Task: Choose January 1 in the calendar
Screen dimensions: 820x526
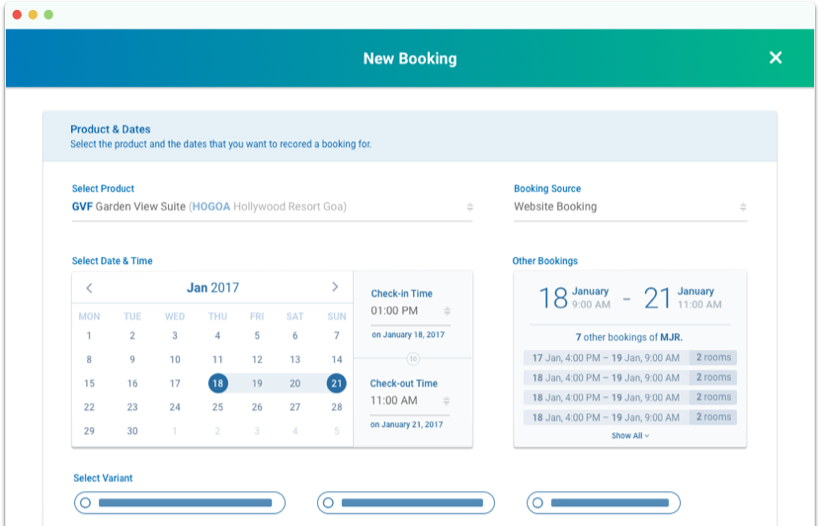Action: 89,336
